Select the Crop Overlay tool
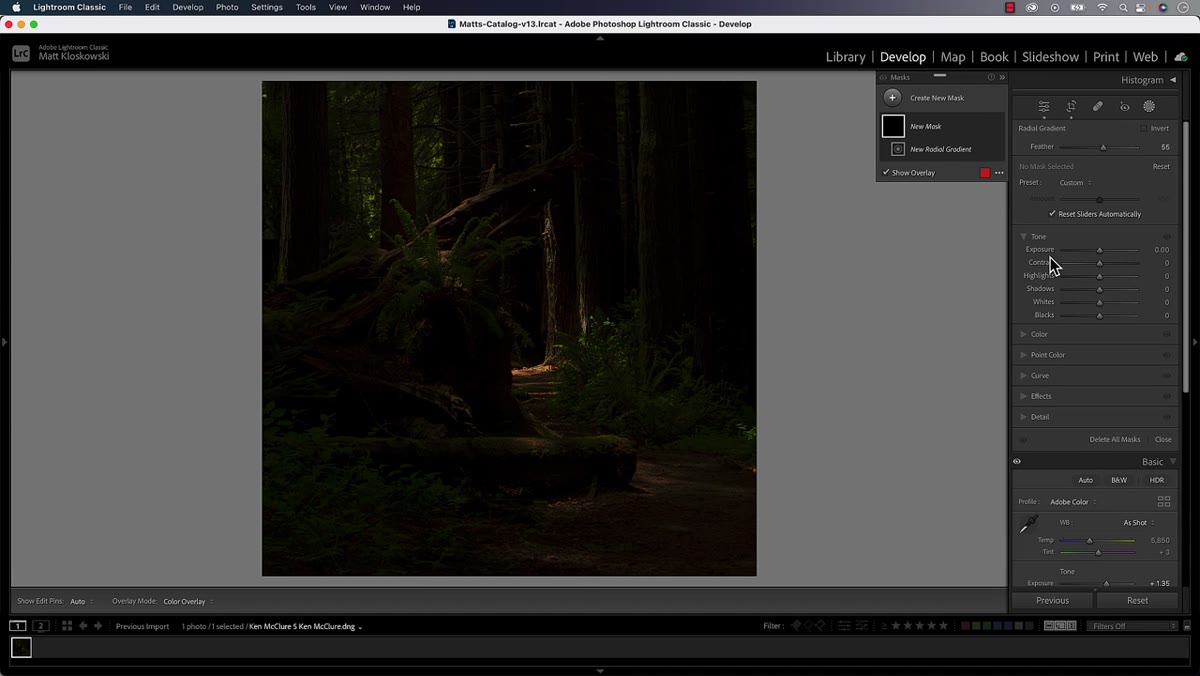The height and width of the screenshot is (676, 1200). tap(1071, 107)
